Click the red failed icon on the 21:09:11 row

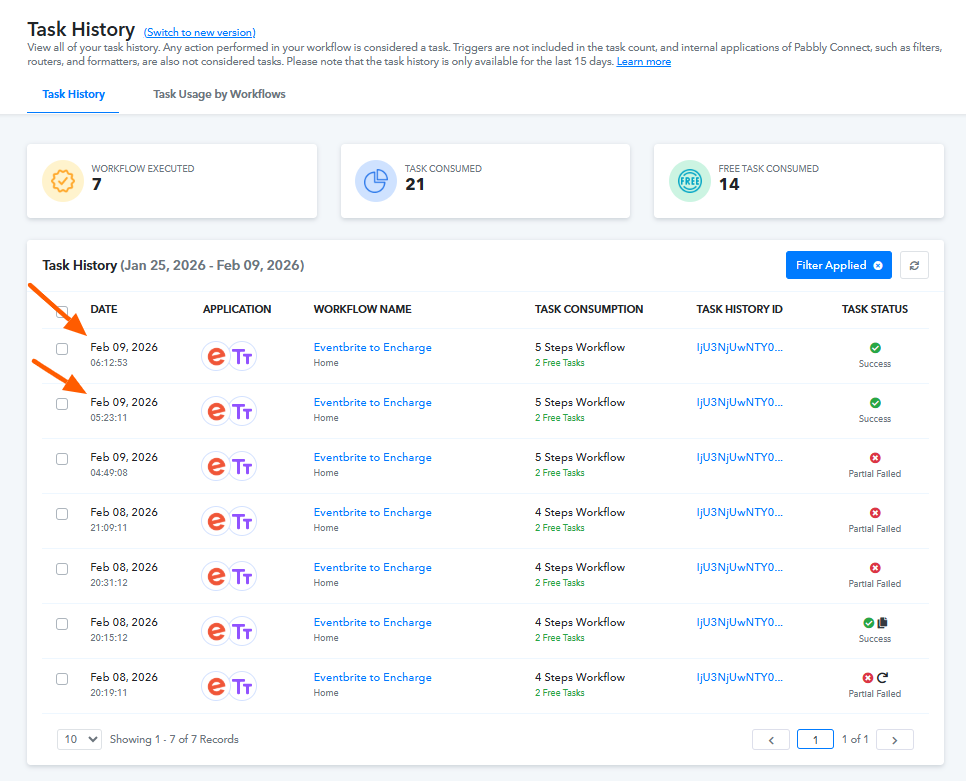coord(875,513)
